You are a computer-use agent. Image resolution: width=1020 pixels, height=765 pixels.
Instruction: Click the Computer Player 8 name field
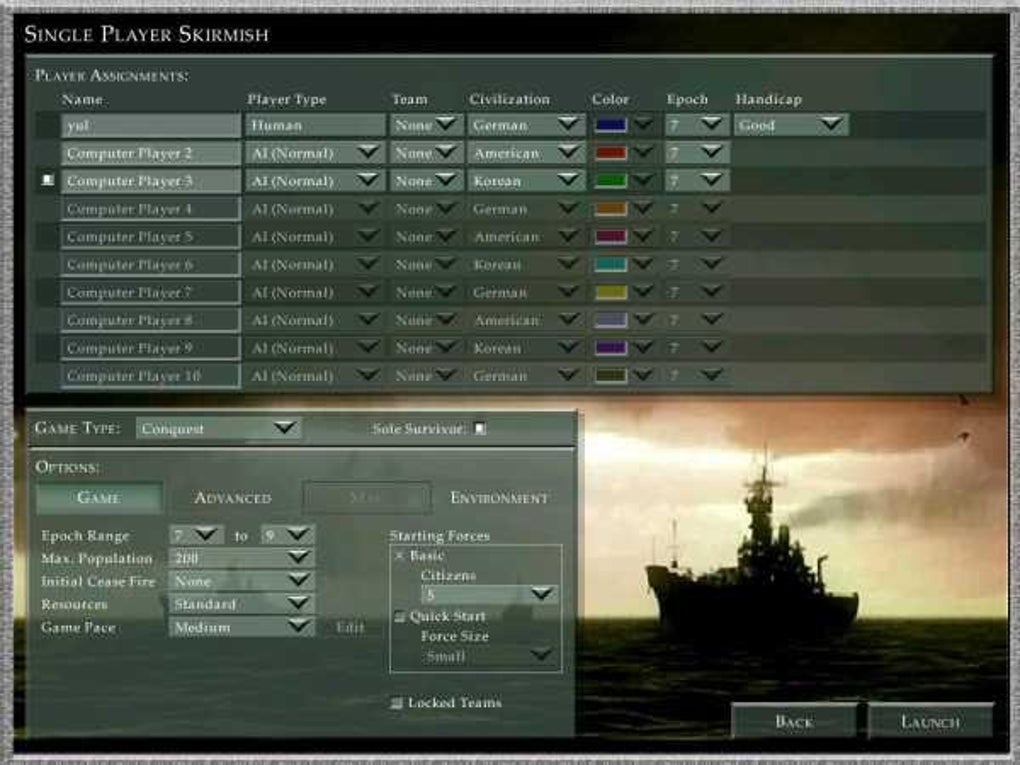[151, 320]
